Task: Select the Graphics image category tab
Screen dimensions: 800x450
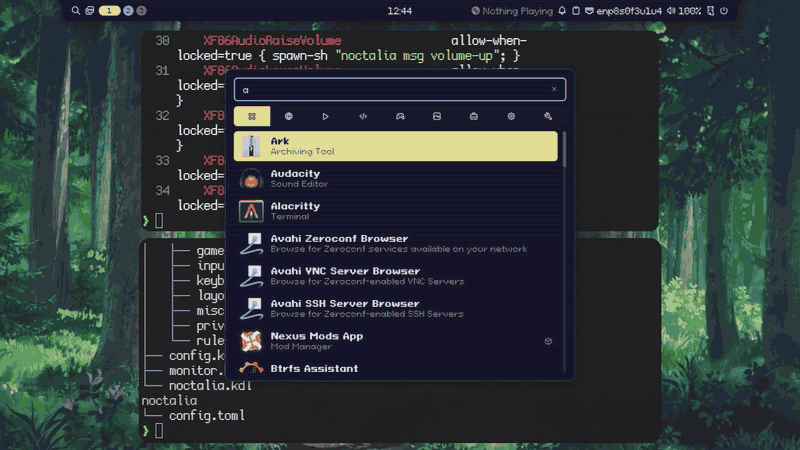Action: pyautogui.click(x=437, y=116)
